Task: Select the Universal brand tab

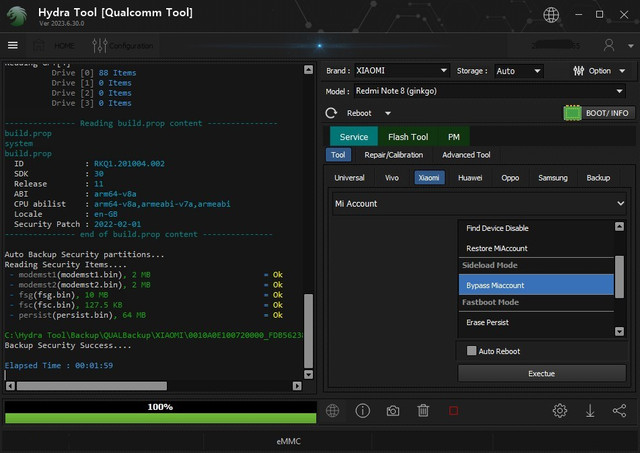Action: (349, 178)
